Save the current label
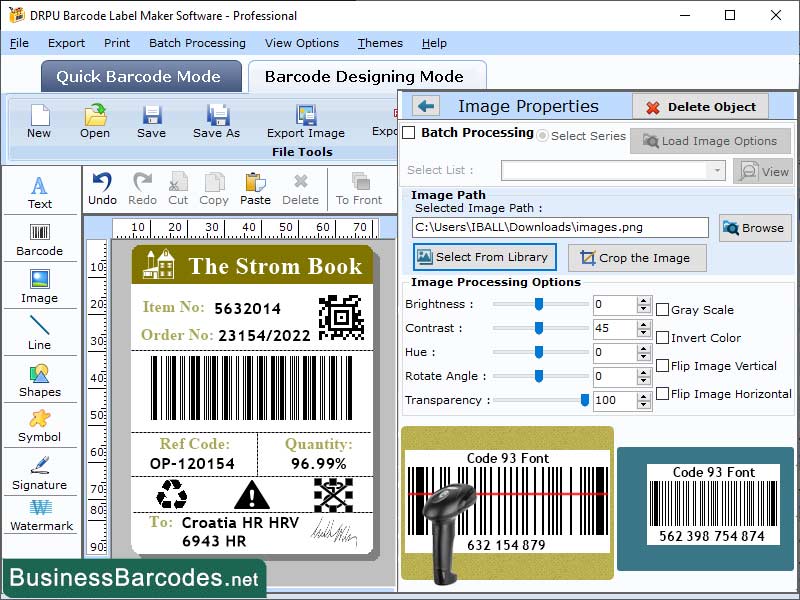 (152, 121)
